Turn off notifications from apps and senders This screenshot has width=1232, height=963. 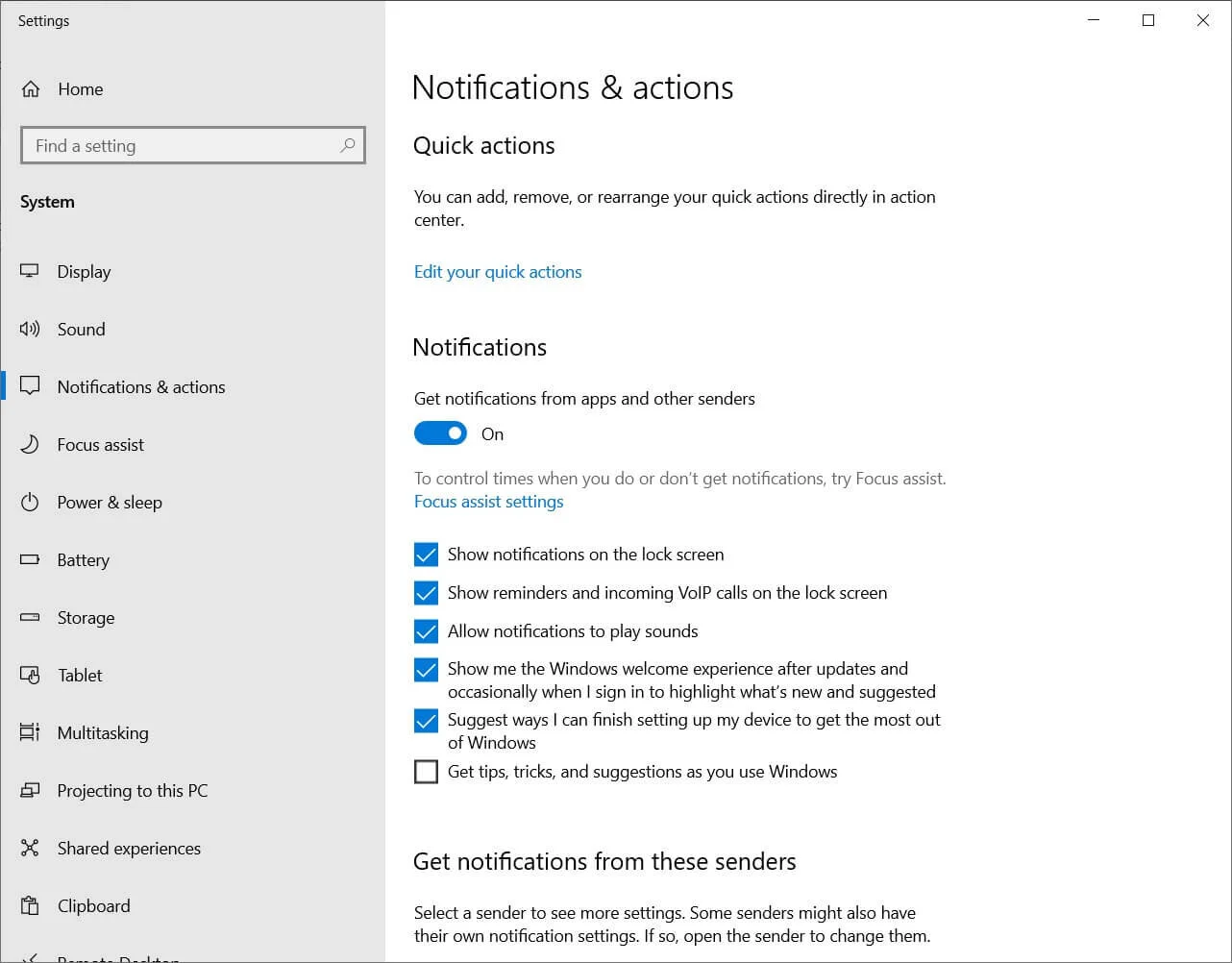click(x=440, y=432)
